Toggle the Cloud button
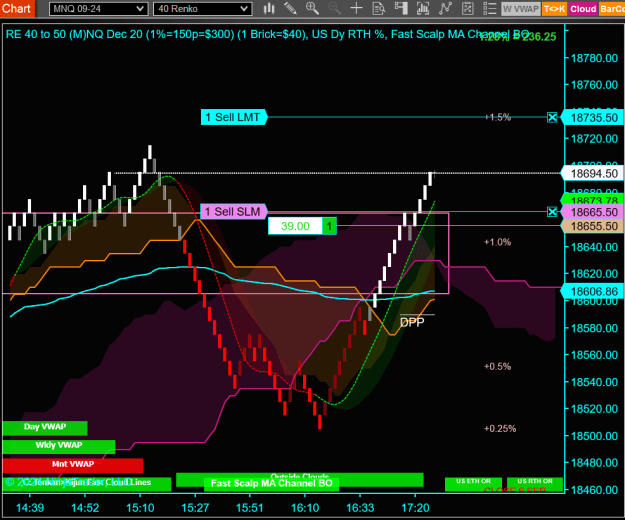 [x=583, y=9]
